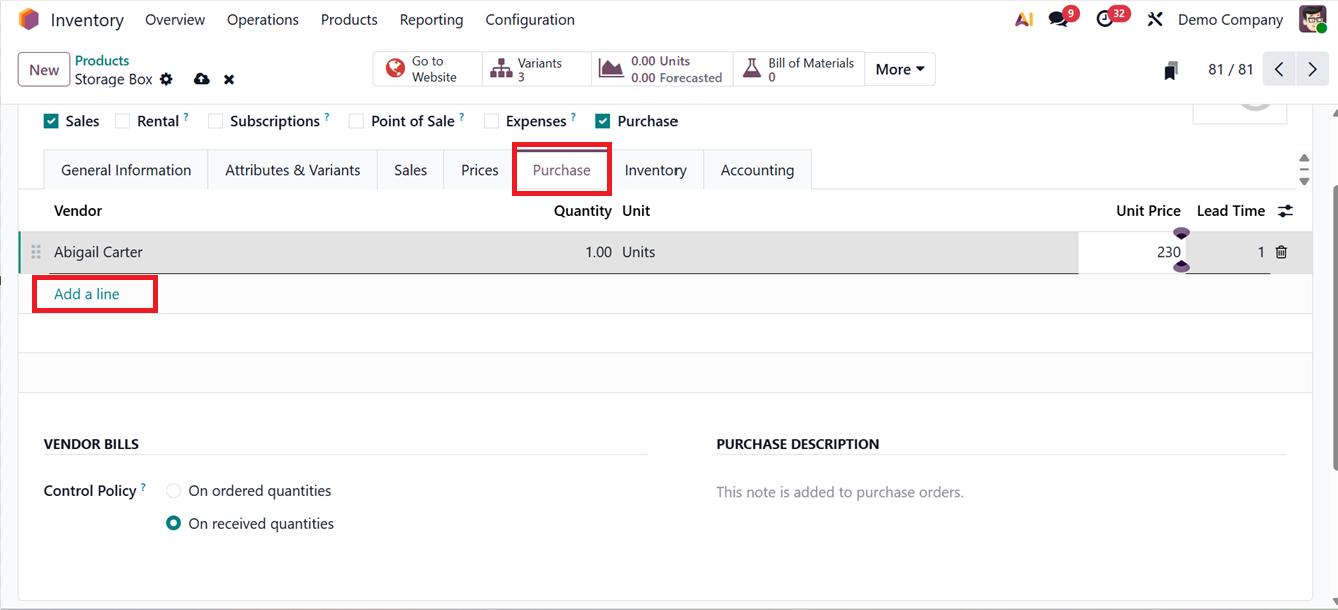The width and height of the screenshot is (1338, 610).
Task: Open the Activities clock icon
Action: point(1105,18)
